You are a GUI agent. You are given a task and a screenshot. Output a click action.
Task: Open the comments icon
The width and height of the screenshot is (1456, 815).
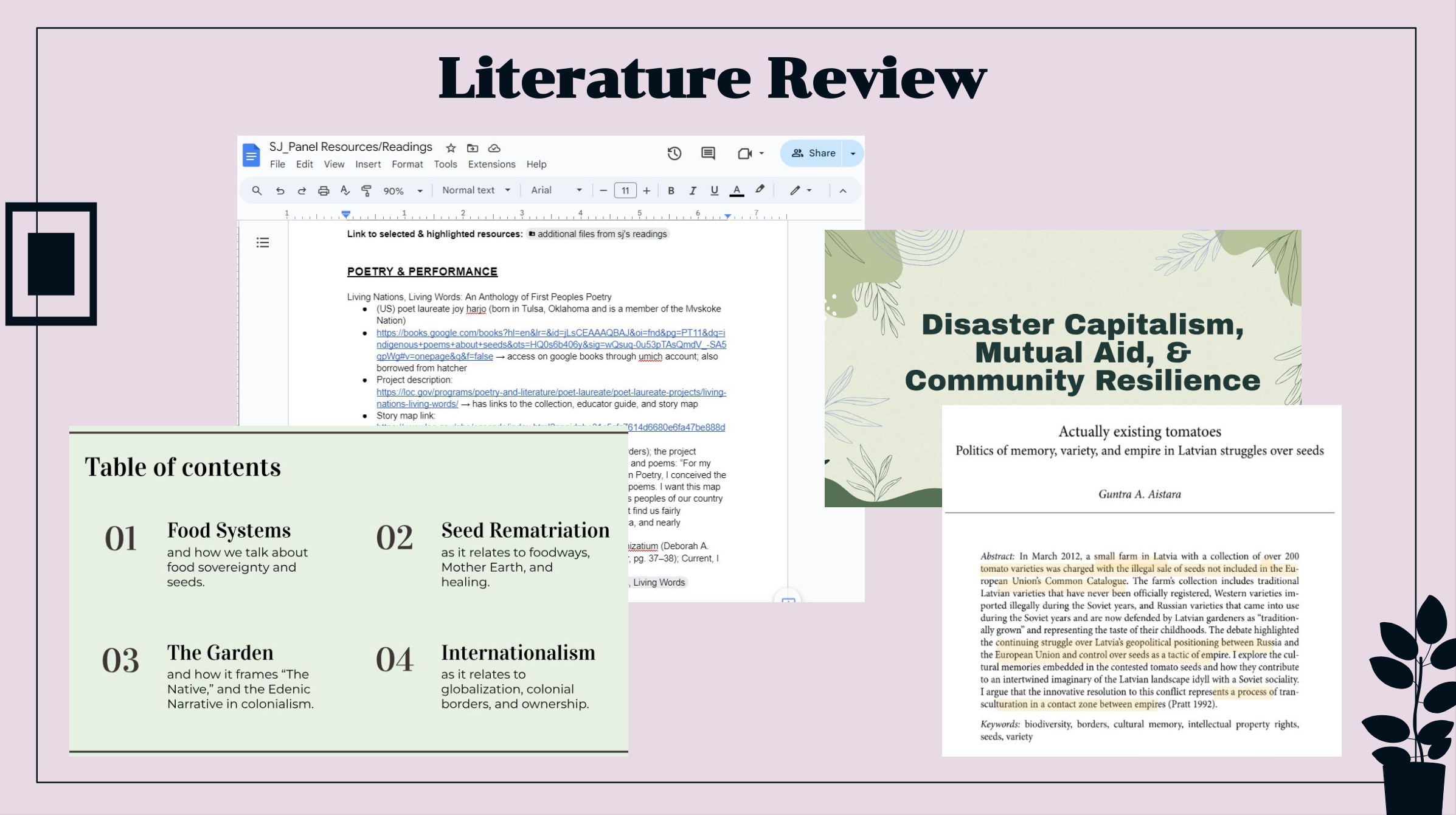coord(708,153)
